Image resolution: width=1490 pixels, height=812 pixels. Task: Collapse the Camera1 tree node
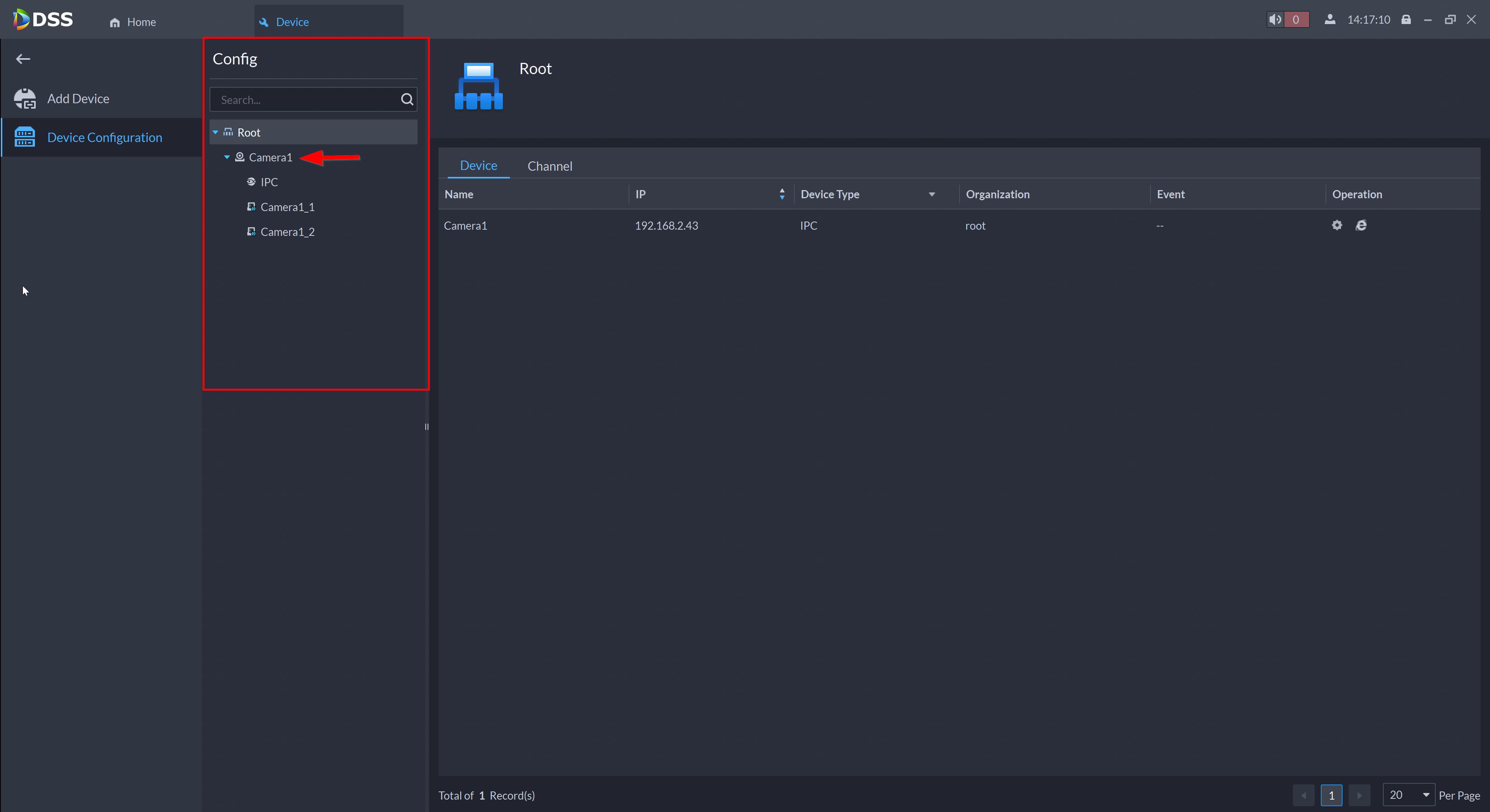click(227, 157)
